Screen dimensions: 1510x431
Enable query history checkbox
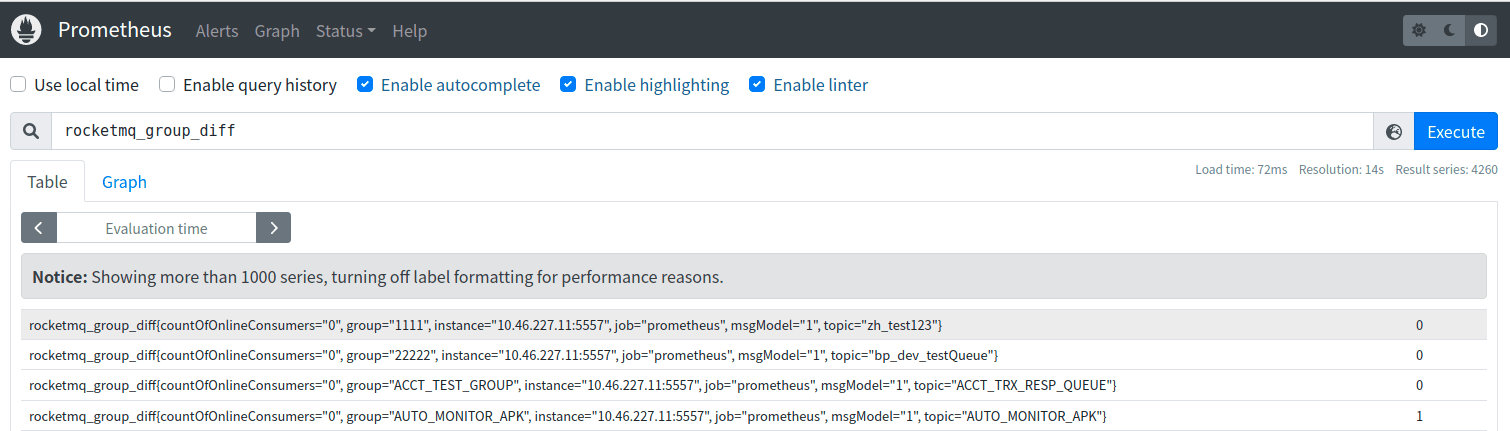167,85
